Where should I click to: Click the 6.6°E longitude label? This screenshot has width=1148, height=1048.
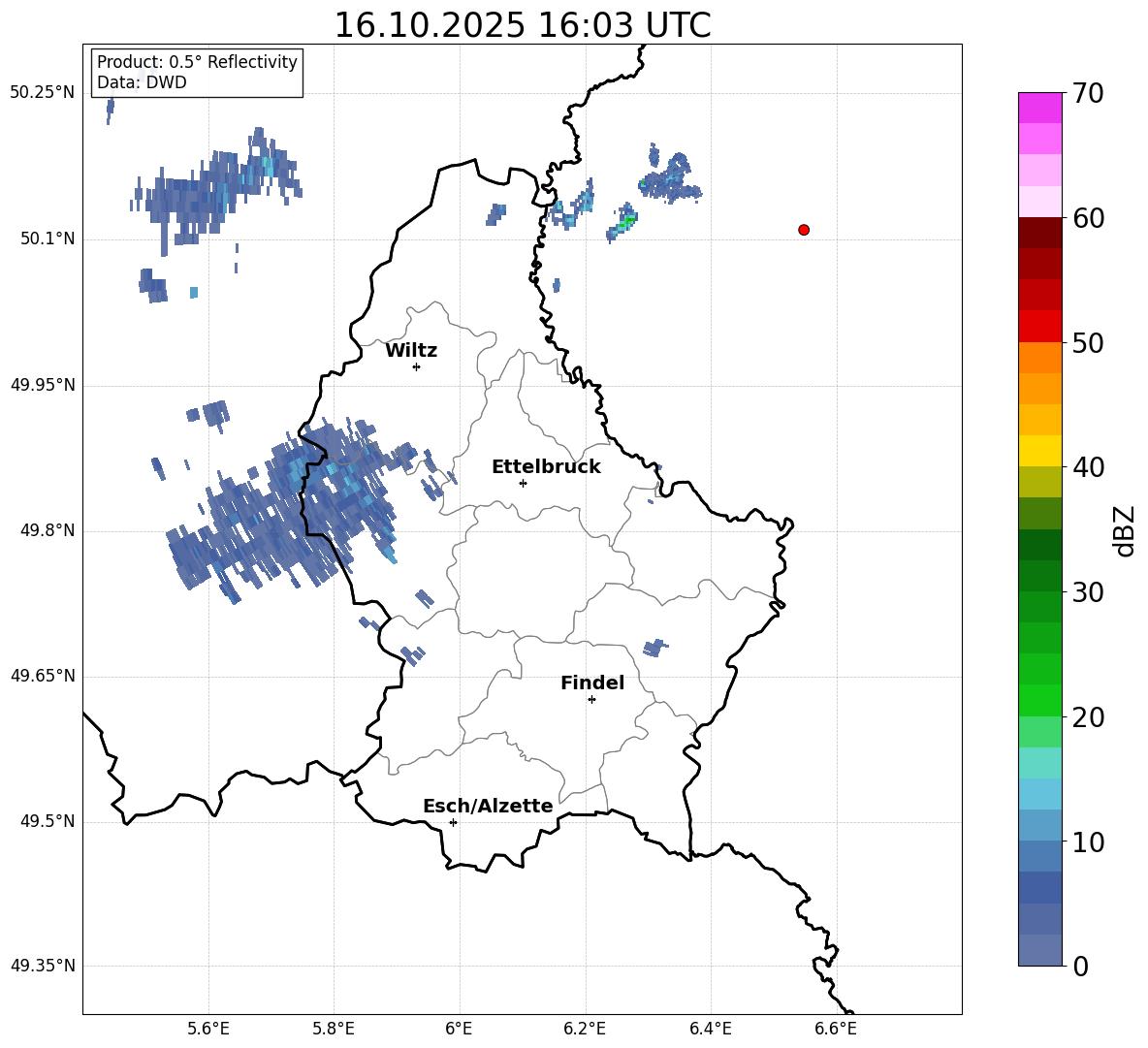click(836, 1029)
